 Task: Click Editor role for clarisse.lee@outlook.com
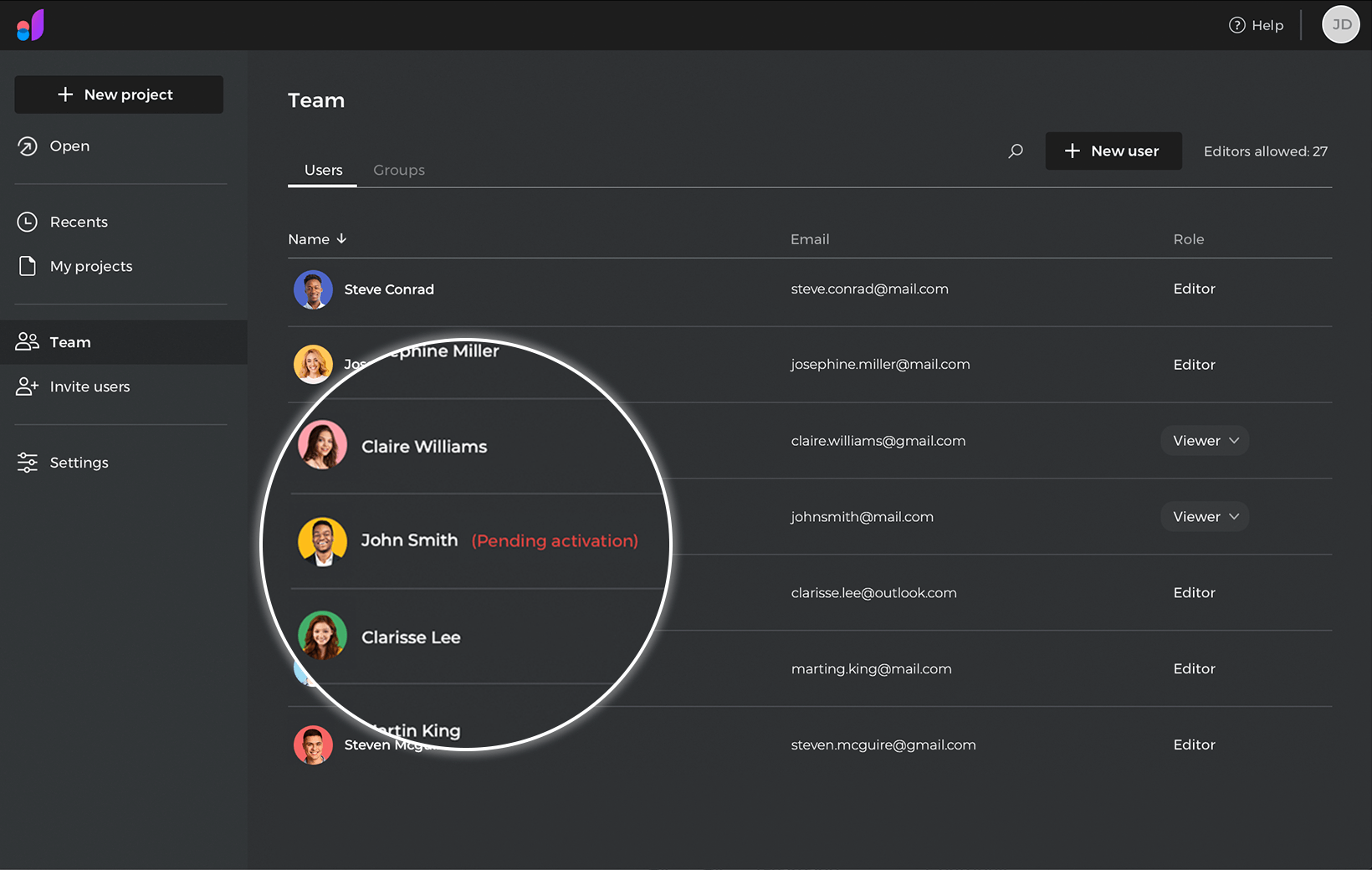(1194, 592)
